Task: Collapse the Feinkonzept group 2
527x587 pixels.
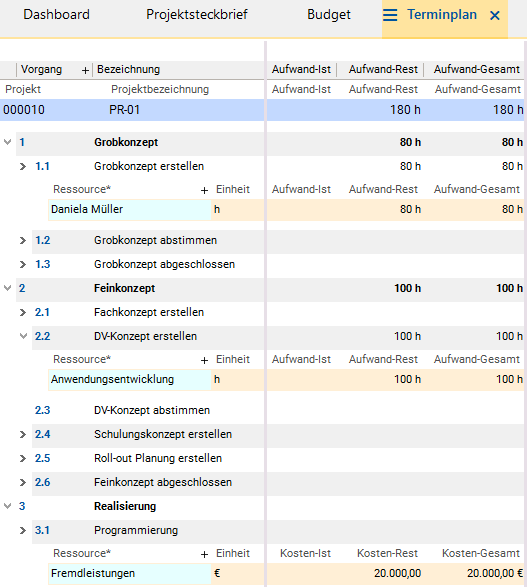Action: (x=7, y=288)
